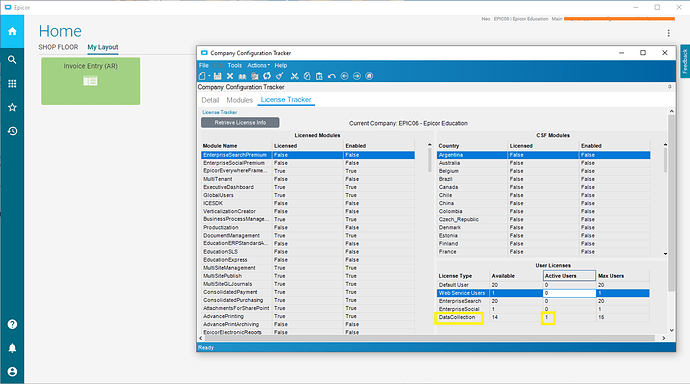This screenshot has height=384, width=690.
Task: Click the Save icon in the toolbar
Action: (218, 76)
